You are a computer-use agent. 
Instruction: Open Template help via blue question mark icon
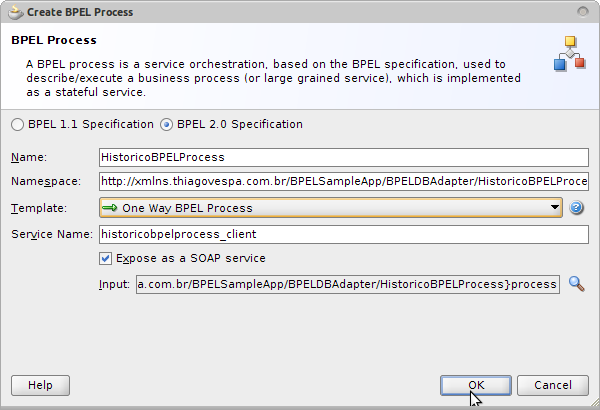tap(576, 207)
